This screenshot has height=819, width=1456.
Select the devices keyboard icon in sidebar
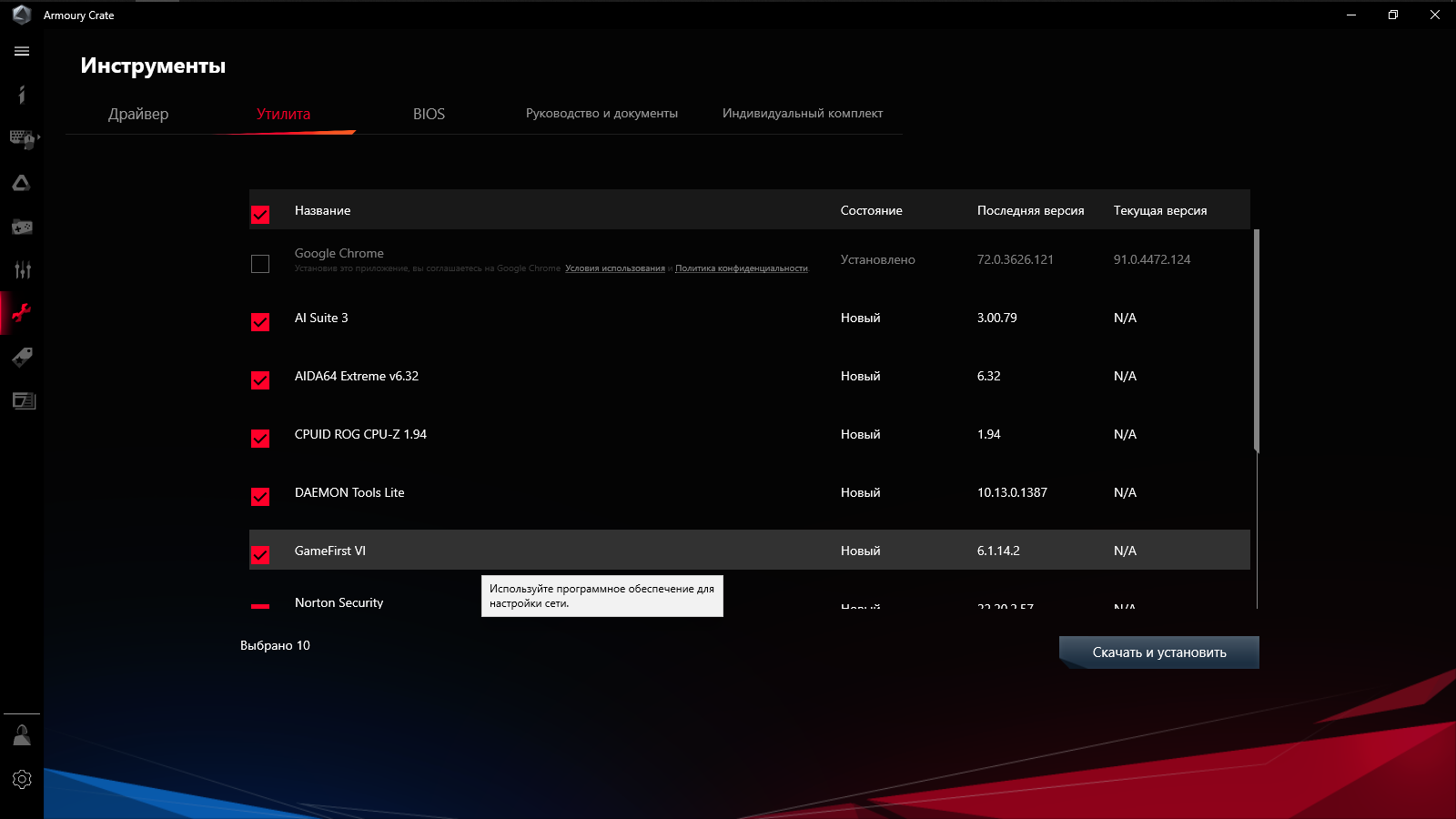[x=20, y=139]
